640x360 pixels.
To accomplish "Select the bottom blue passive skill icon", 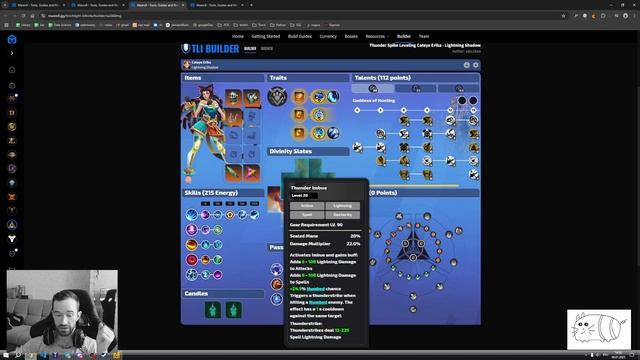I will (277, 299).
